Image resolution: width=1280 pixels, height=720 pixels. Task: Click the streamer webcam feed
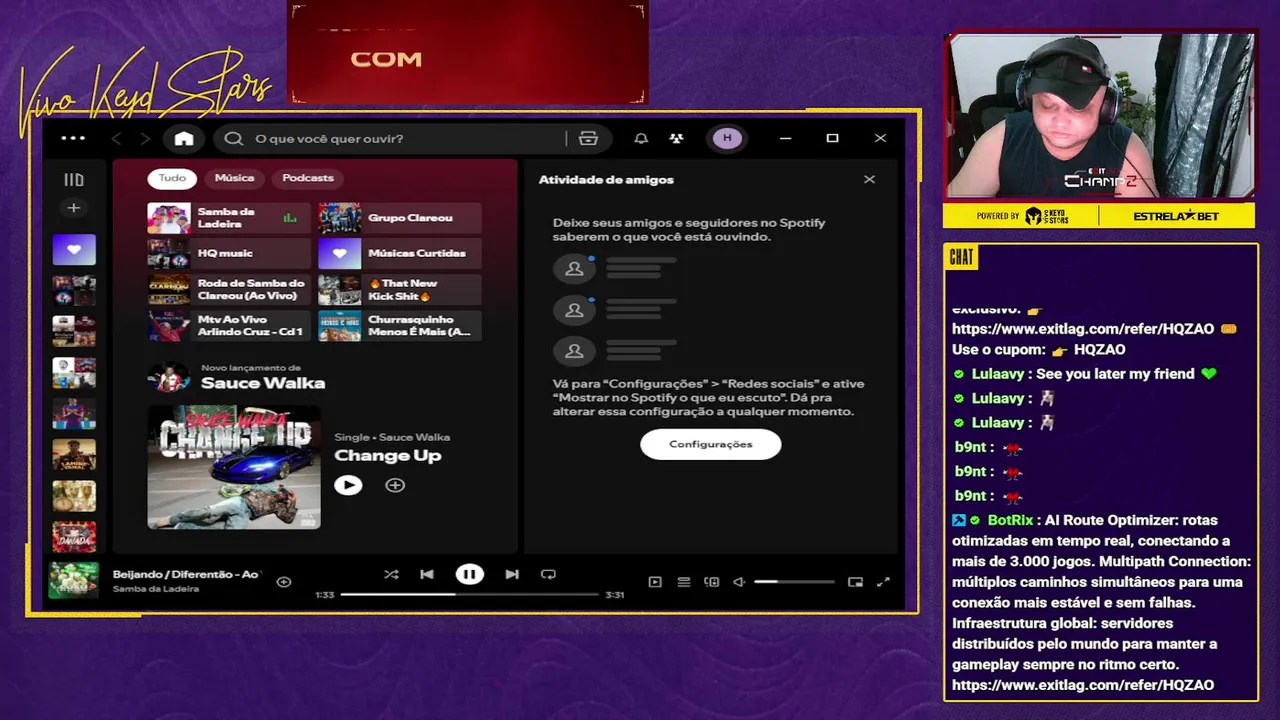[1100, 115]
